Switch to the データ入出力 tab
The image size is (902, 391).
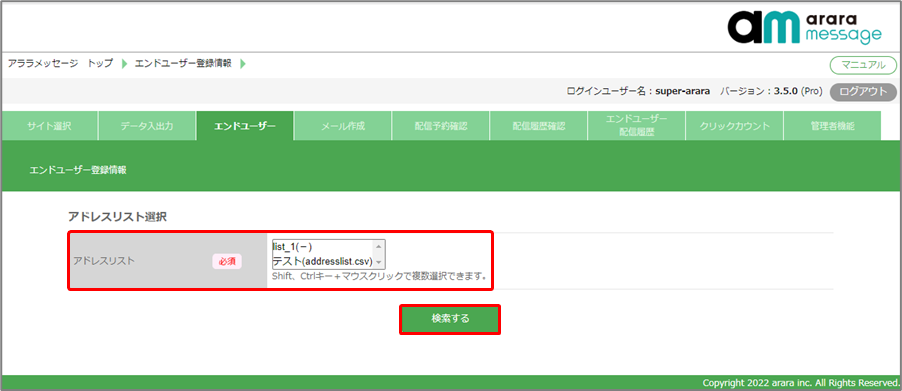click(x=147, y=126)
